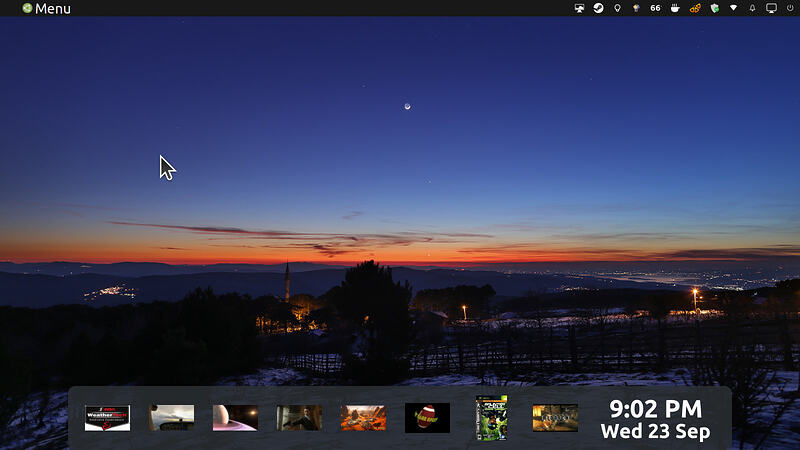Image resolution: width=800 pixels, height=450 pixels.
Task: Toggle the Caffeine coffee cup icon
Action: 675,8
